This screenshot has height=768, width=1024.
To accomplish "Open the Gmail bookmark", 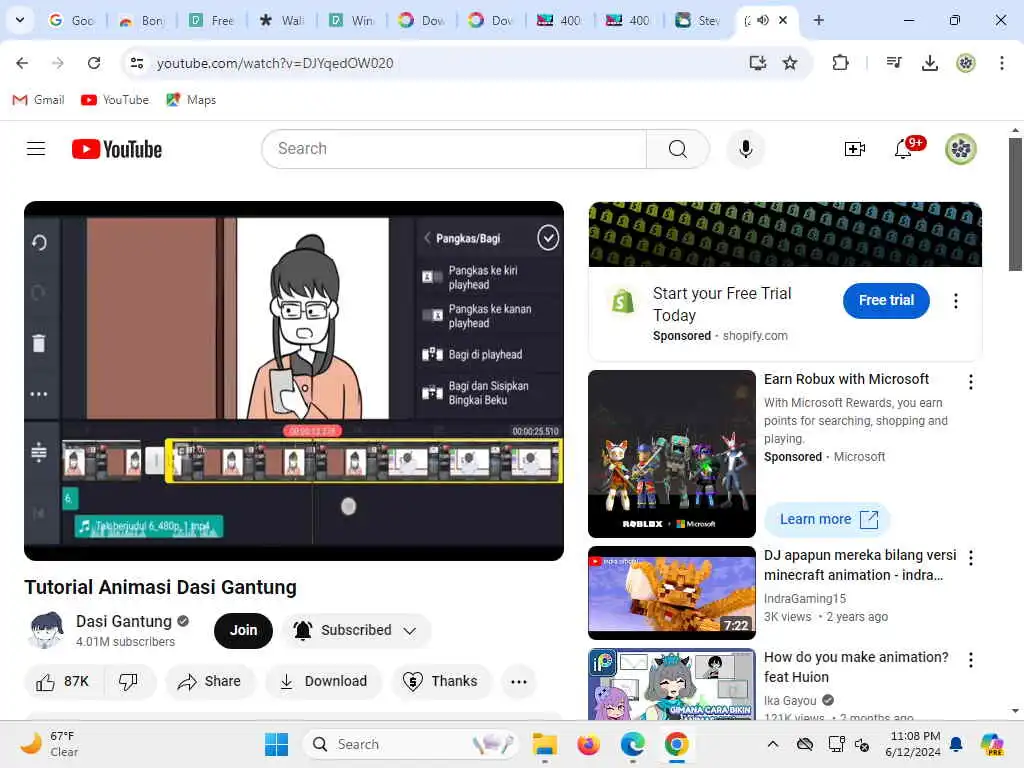I will pos(39,100).
